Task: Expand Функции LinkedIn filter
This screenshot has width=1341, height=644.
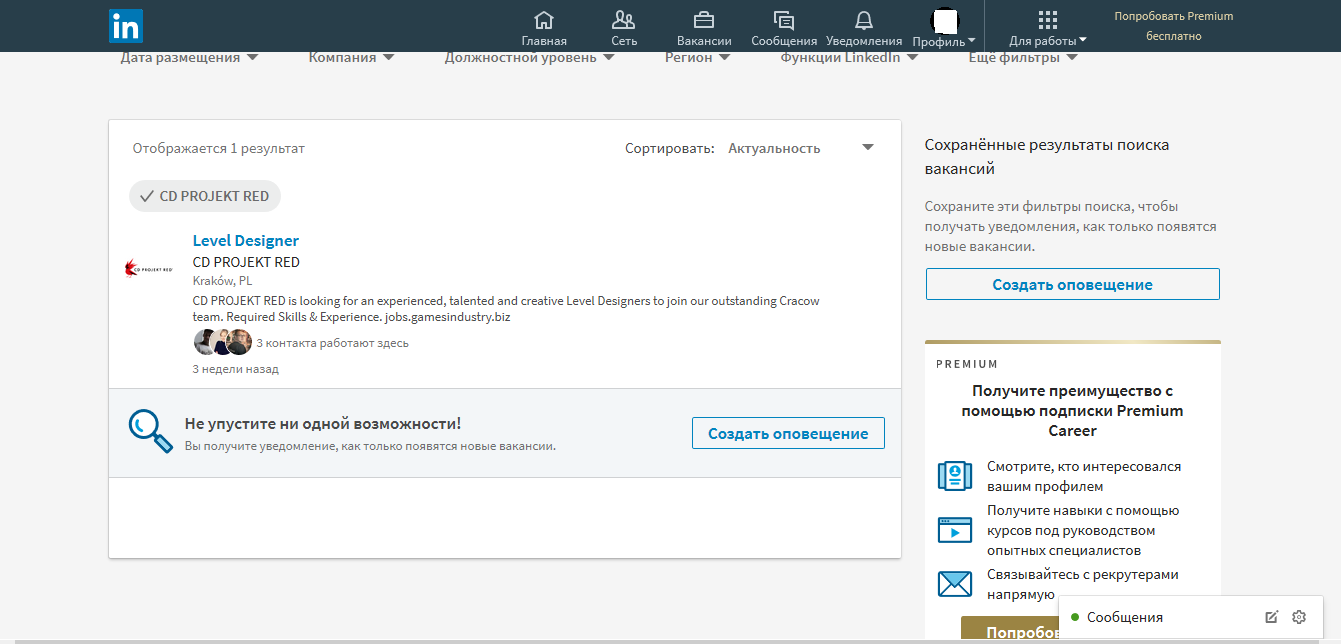Action: (849, 57)
